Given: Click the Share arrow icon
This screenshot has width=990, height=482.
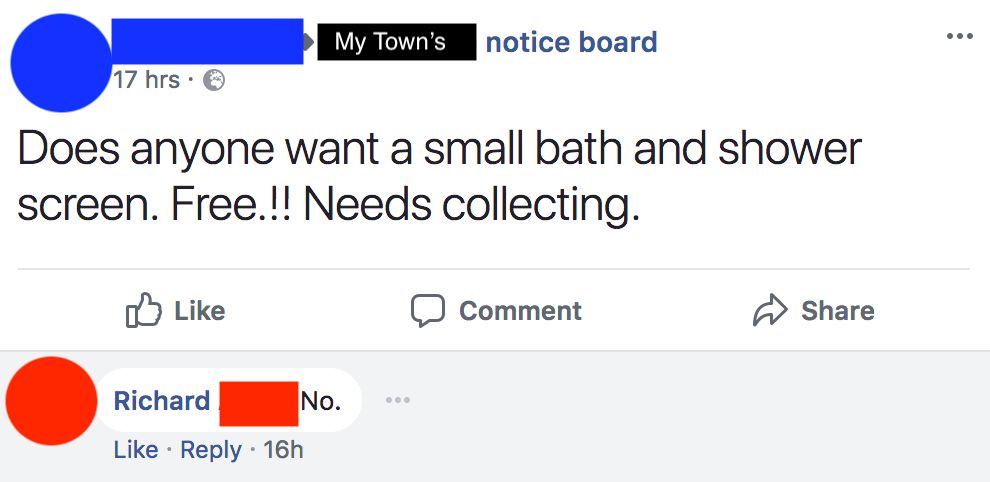Looking at the screenshot, I should (767, 311).
